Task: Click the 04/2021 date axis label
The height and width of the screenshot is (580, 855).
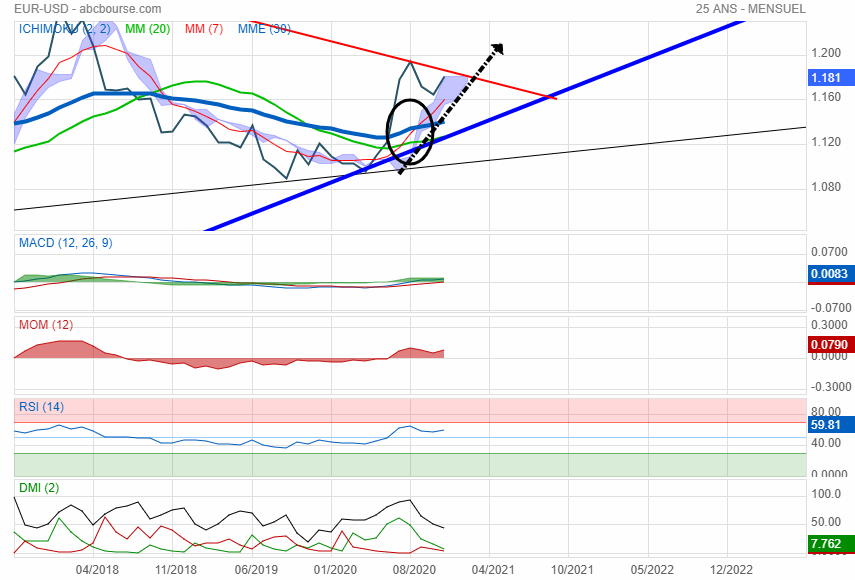Action: [493, 570]
